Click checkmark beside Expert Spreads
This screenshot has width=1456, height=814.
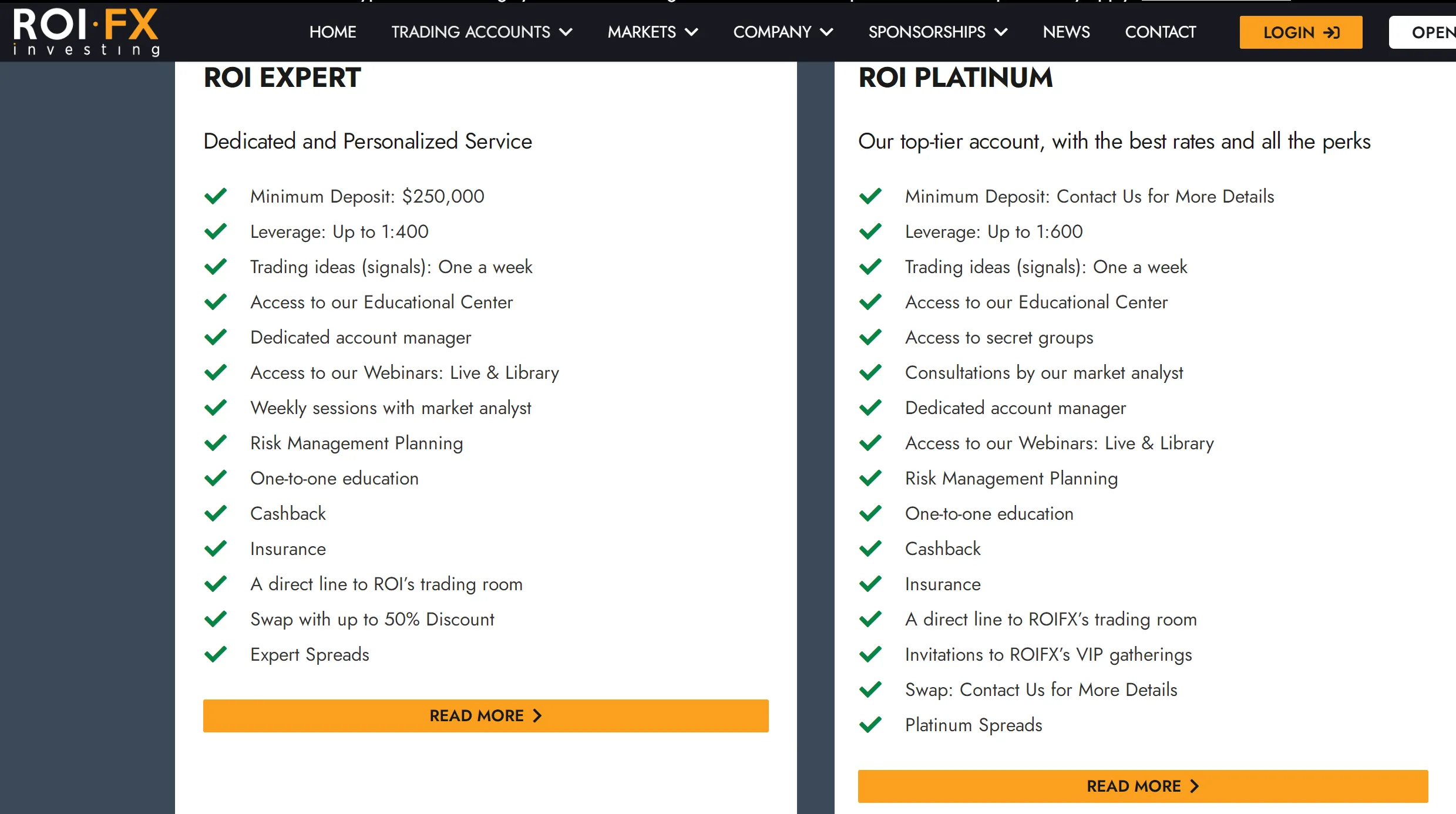point(216,654)
